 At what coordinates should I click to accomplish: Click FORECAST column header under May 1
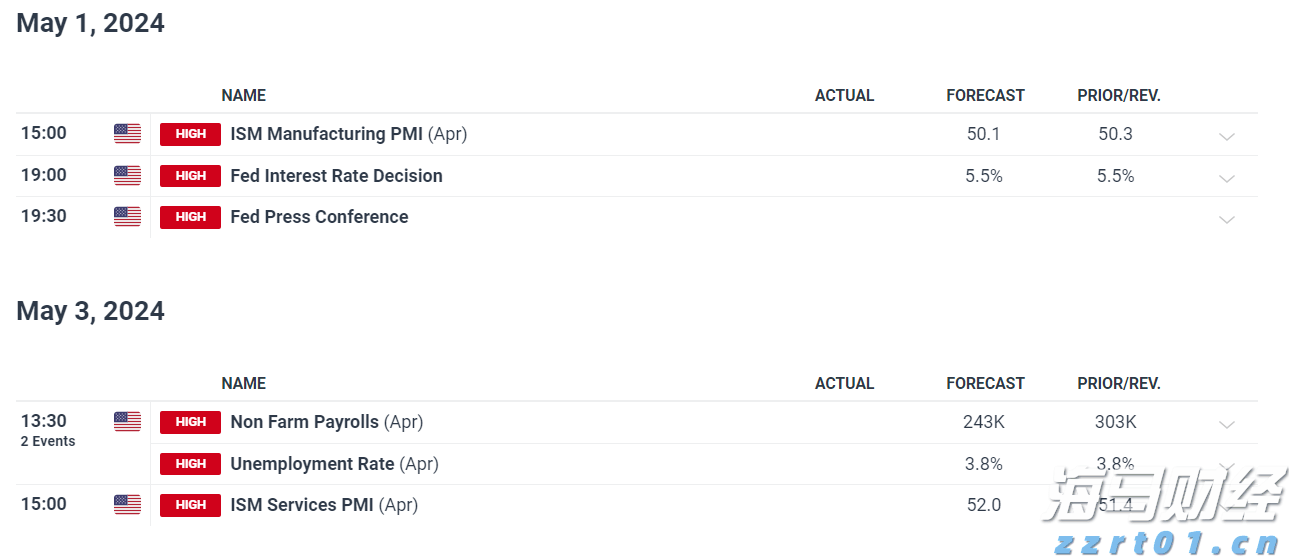tap(985, 96)
